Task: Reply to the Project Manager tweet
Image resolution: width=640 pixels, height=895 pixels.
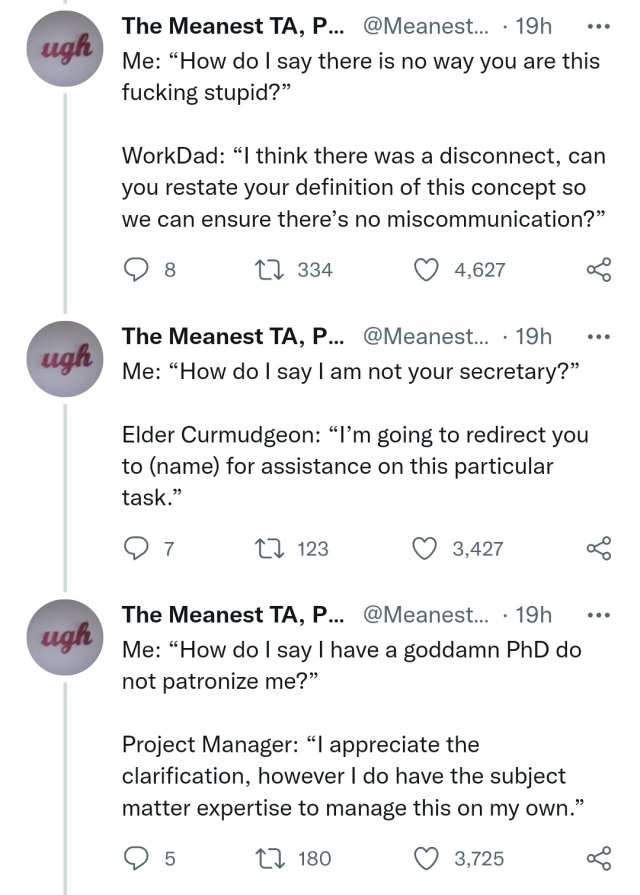Action: (x=139, y=858)
